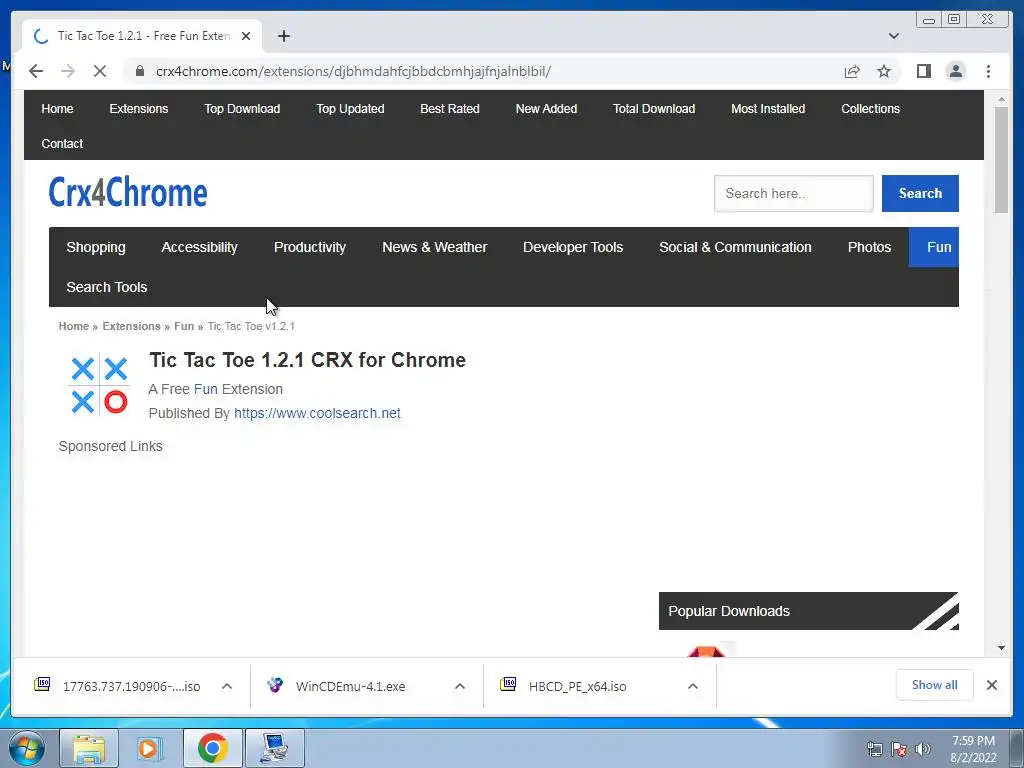Image resolution: width=1024 pixels, height=768 pixels.
Task: Open Most Installed menu item
Action: (768, 108)
